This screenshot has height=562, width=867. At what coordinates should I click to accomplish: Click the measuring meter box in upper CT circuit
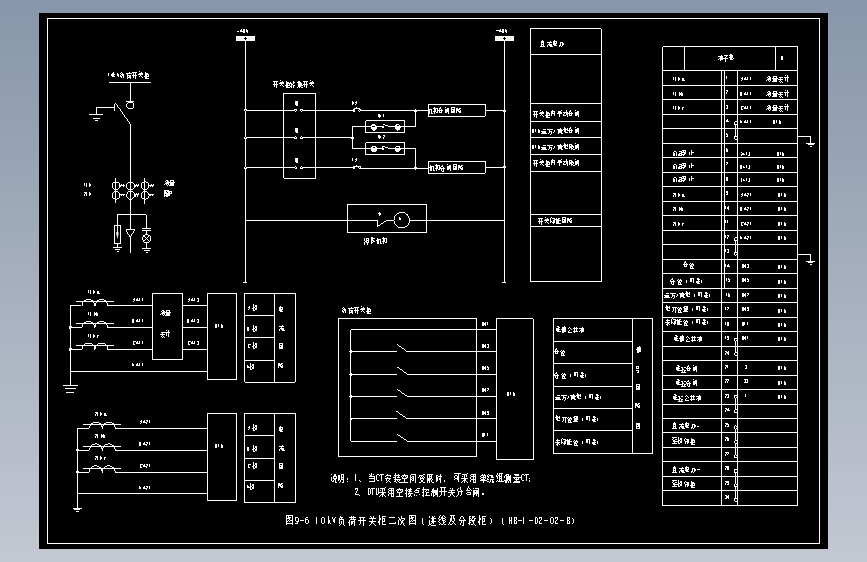pyautogui.click(x=167, y=326)
